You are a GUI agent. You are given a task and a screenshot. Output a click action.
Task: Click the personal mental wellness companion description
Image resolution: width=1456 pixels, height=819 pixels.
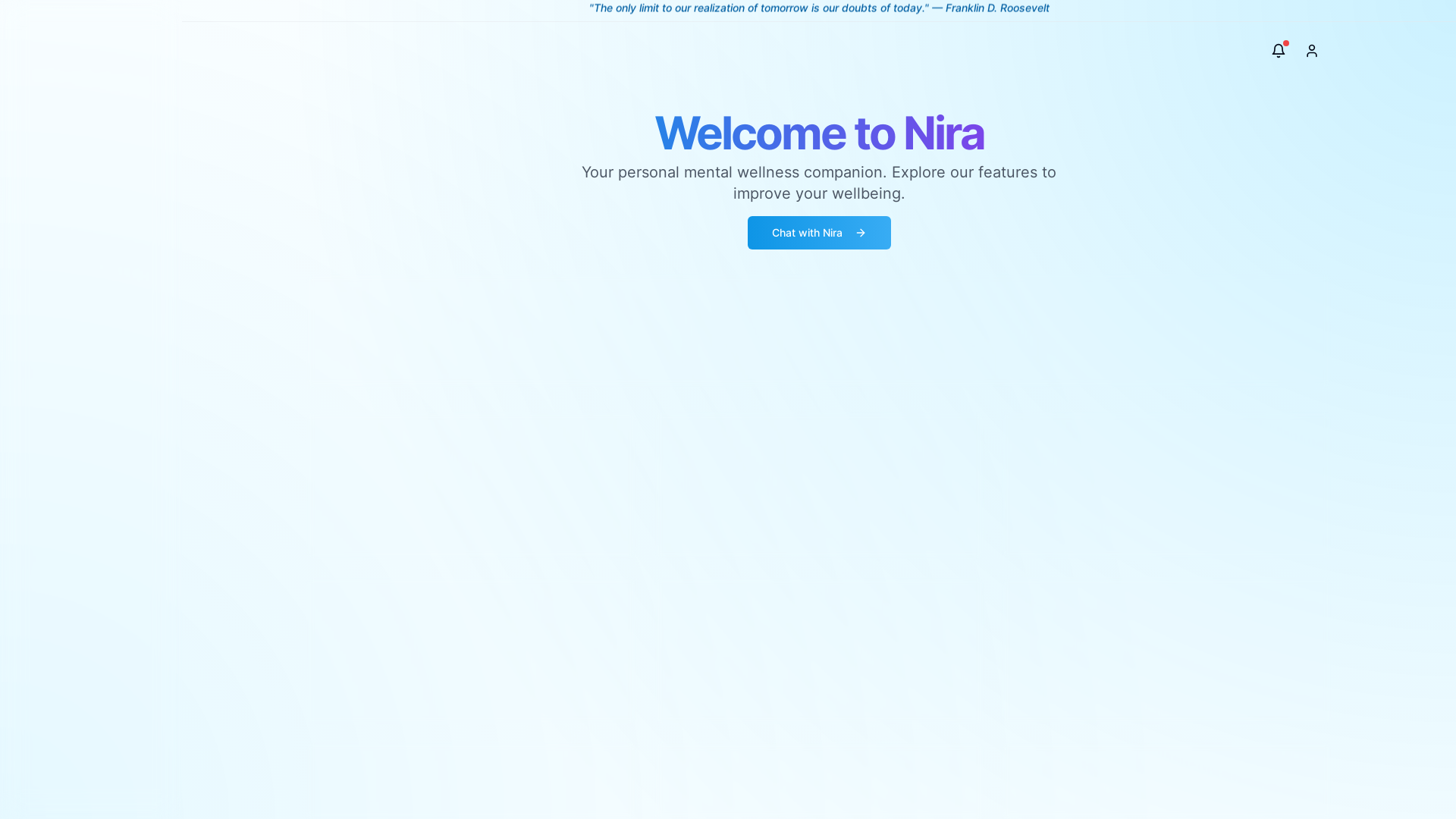pos(819,183)
